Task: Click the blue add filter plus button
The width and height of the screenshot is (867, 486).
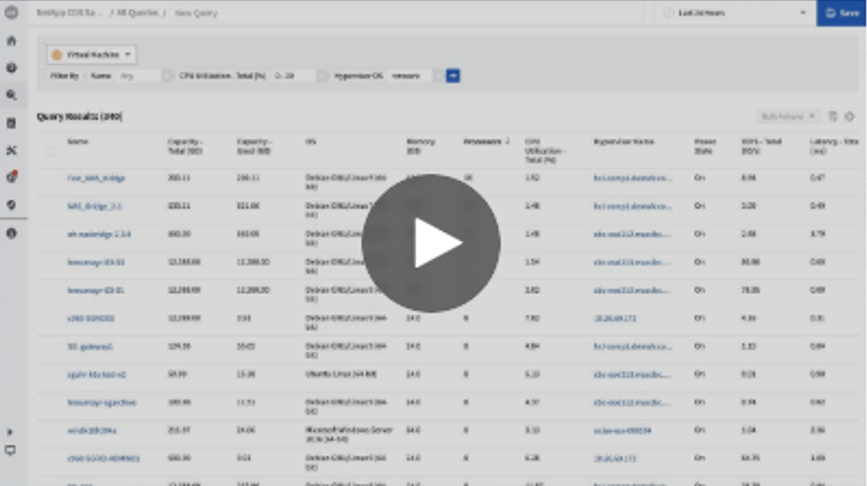Action: pos(453,76)
